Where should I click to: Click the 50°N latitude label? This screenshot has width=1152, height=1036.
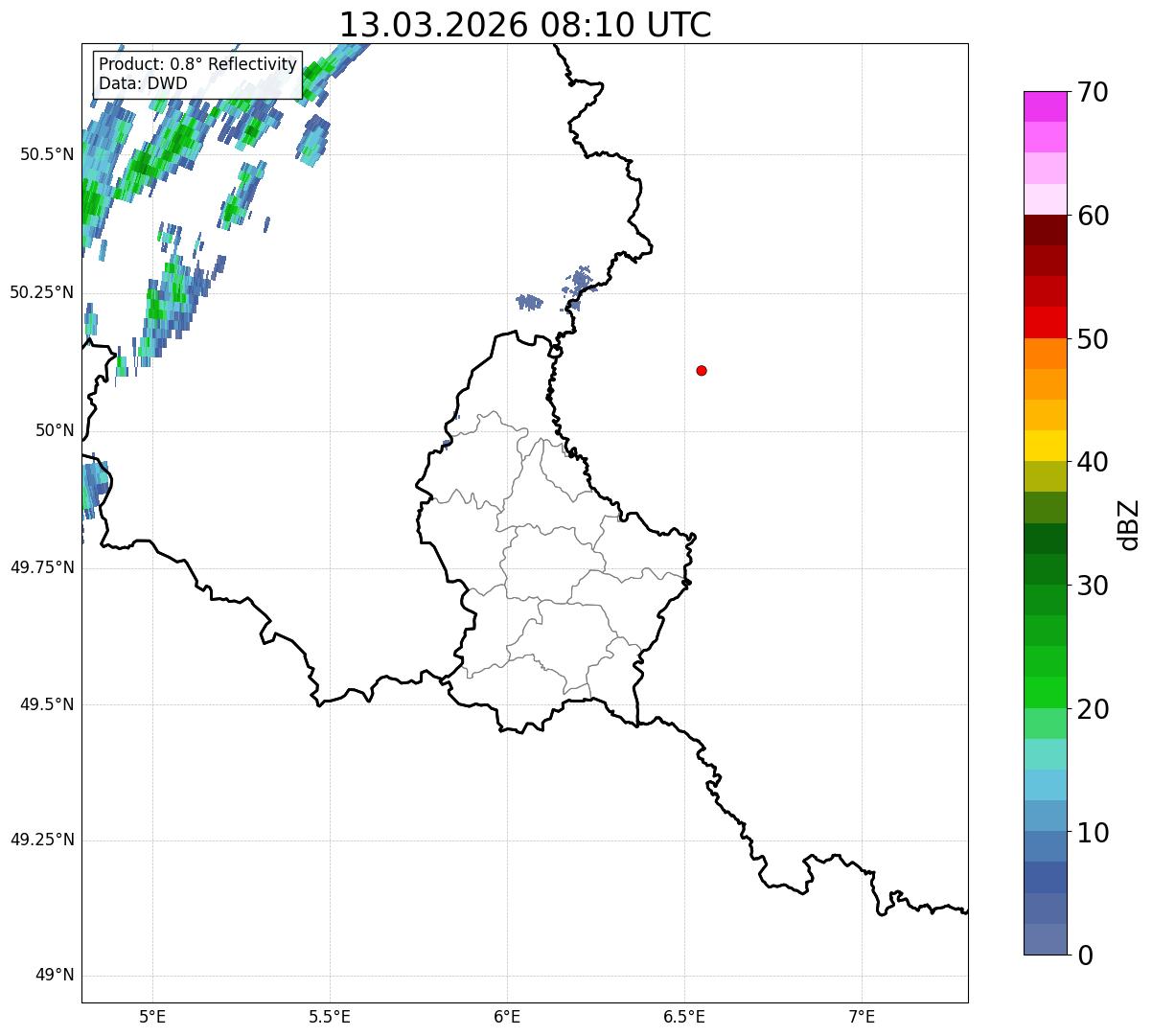coord(55,430)
